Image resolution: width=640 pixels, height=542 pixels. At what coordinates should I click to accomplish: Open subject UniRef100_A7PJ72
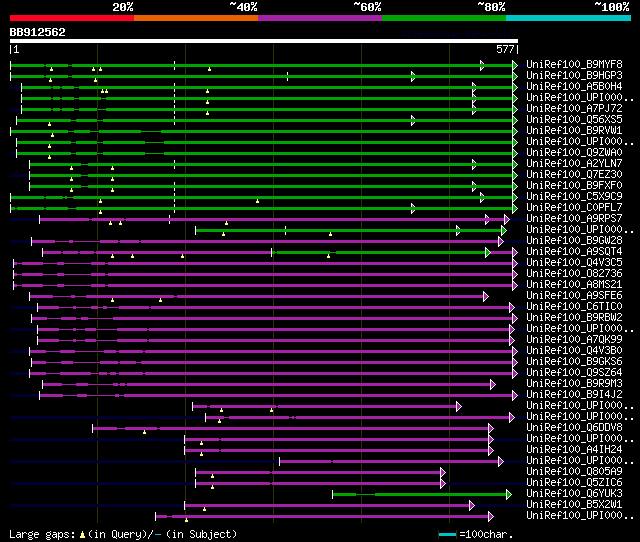pyautogui.click(x=574, y=109)
